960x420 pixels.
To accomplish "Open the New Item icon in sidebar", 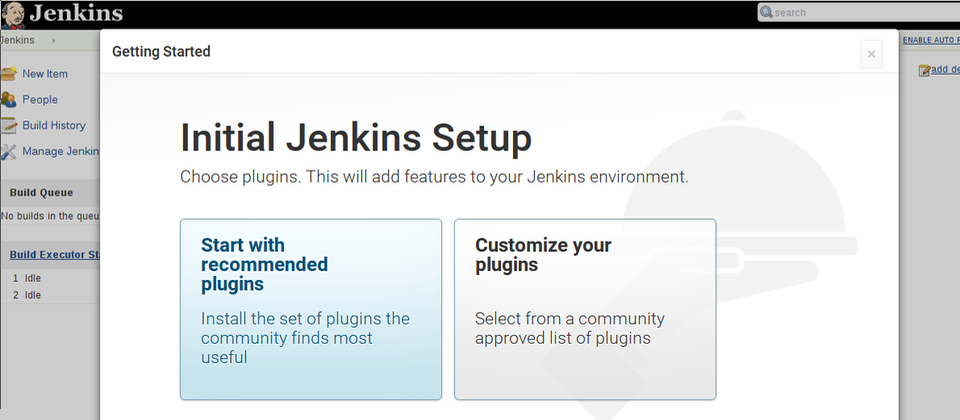I will pyautogui.click(x=9, y=74).
